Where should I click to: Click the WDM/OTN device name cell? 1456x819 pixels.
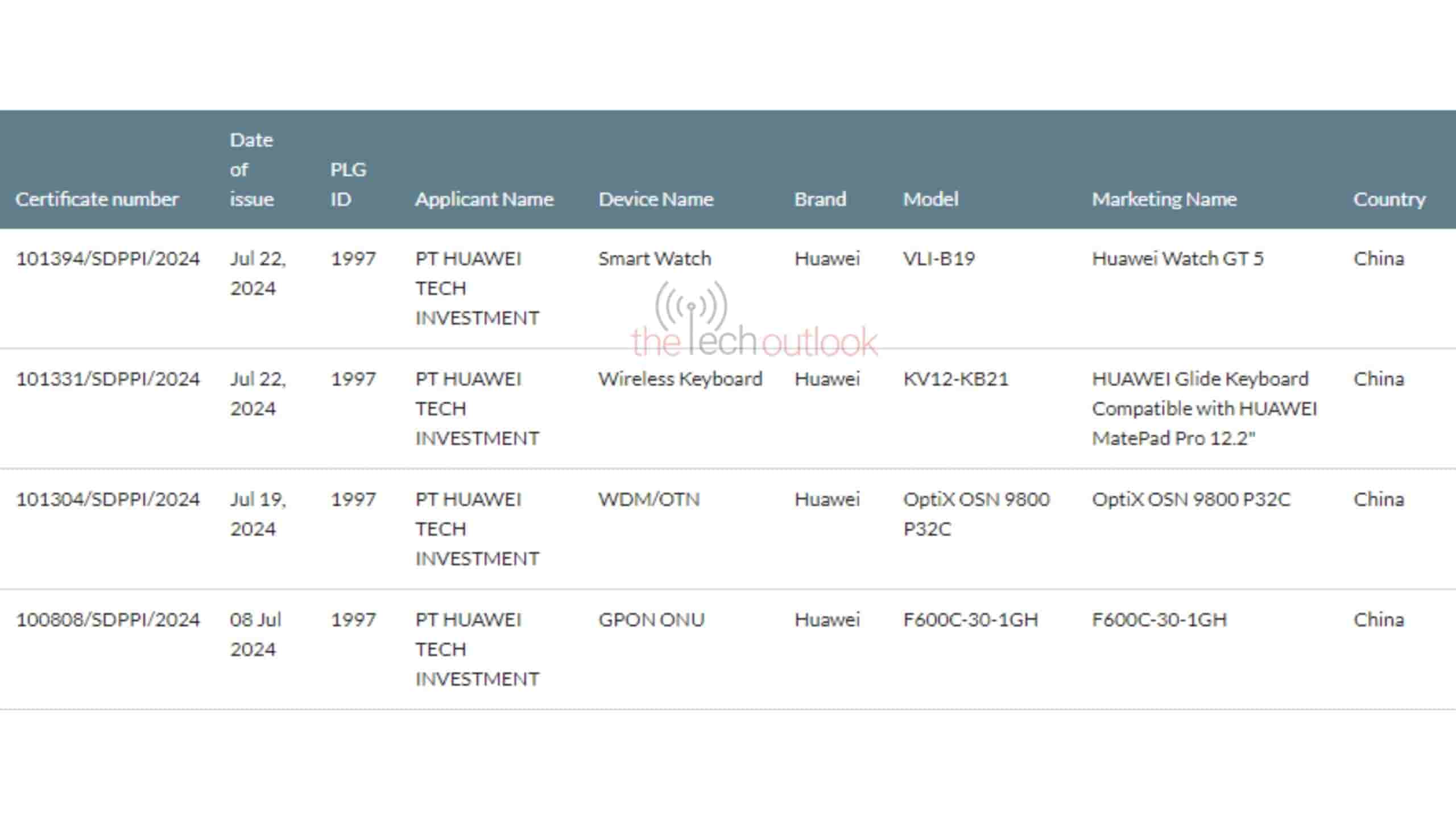click(649, 499)
